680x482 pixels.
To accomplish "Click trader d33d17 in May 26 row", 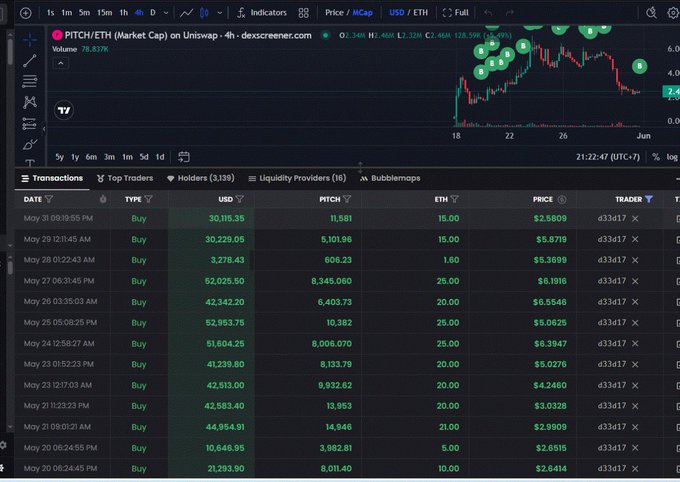I will (611, 302).
